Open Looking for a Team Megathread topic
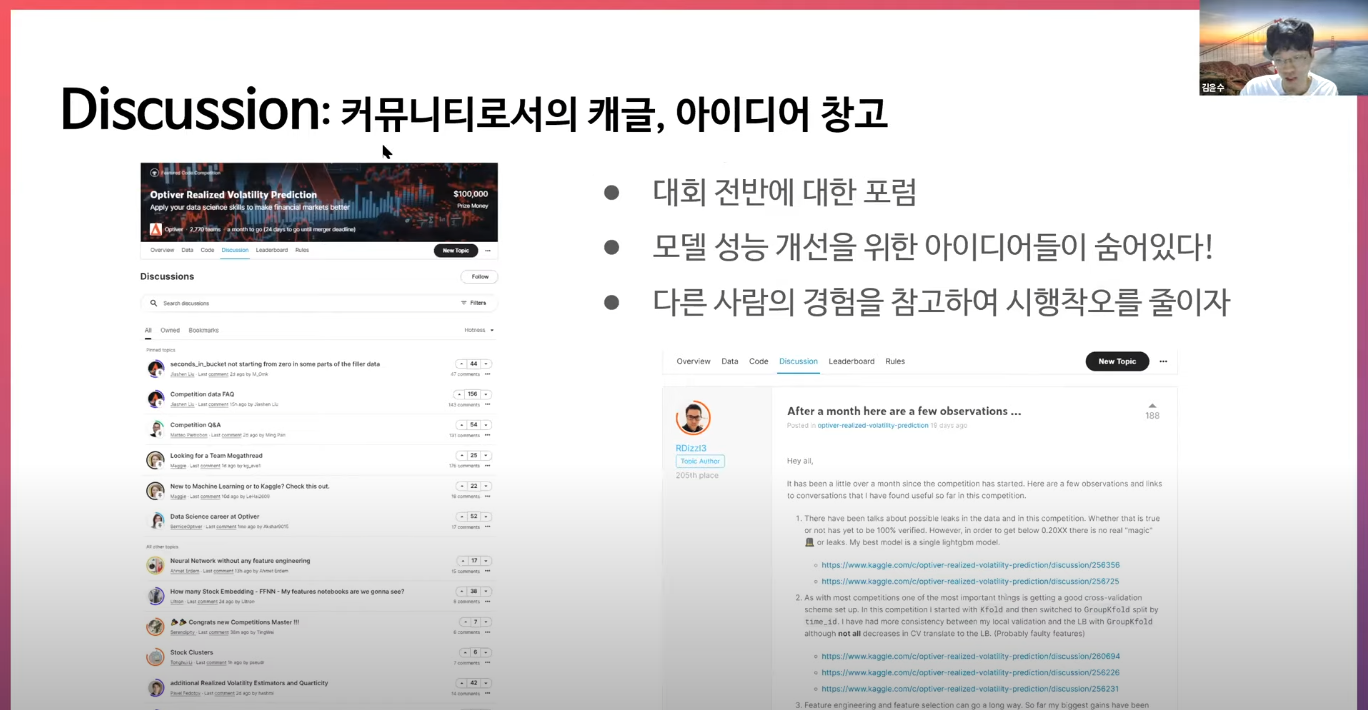 216,455
